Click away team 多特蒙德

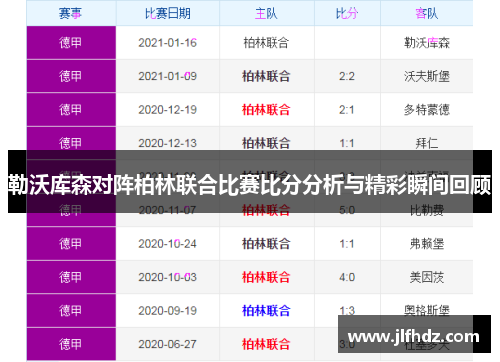pyautogui.click(x=427, y=110)
